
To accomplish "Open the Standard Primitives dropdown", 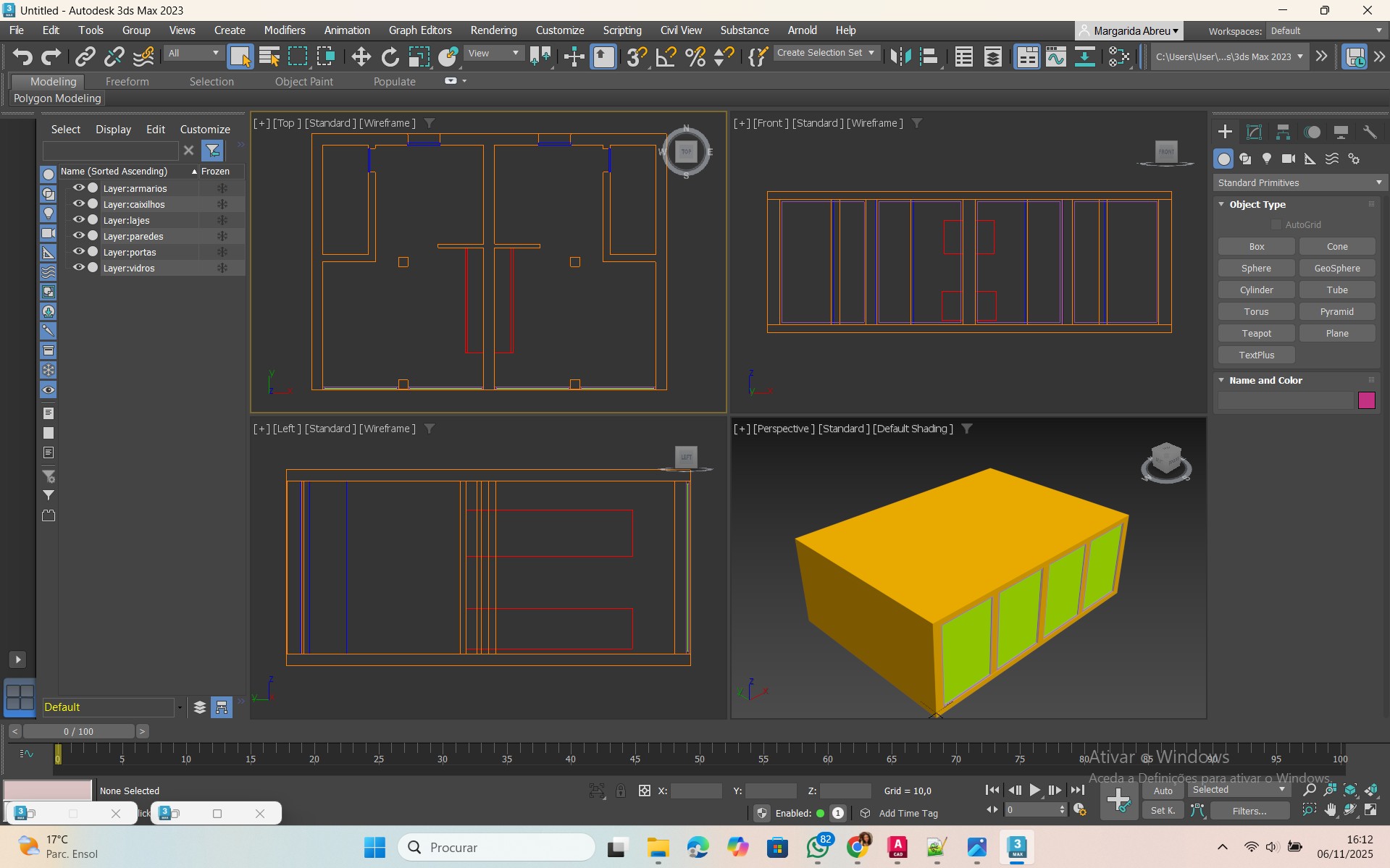I will (1299, 182).
